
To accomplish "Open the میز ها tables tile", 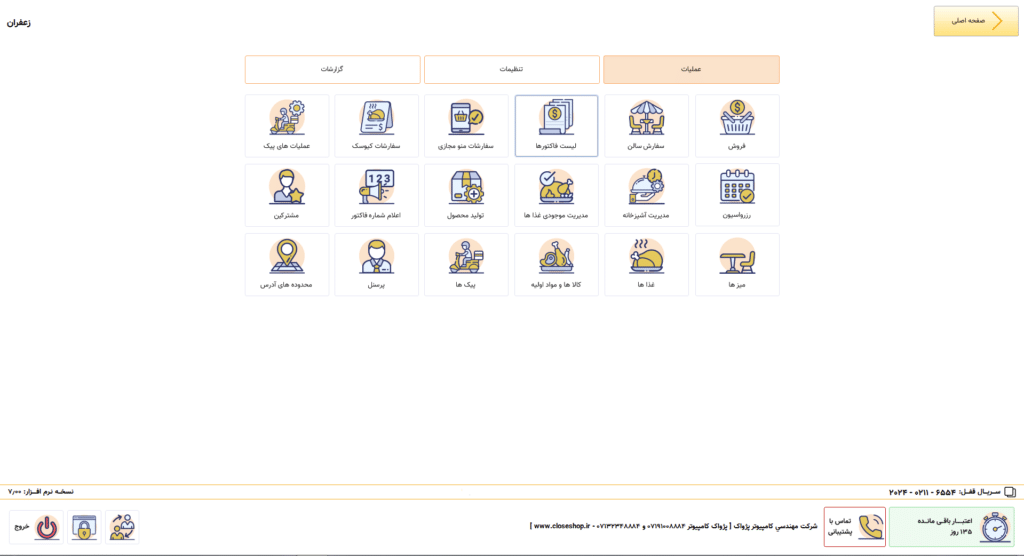I will point(737,264).
